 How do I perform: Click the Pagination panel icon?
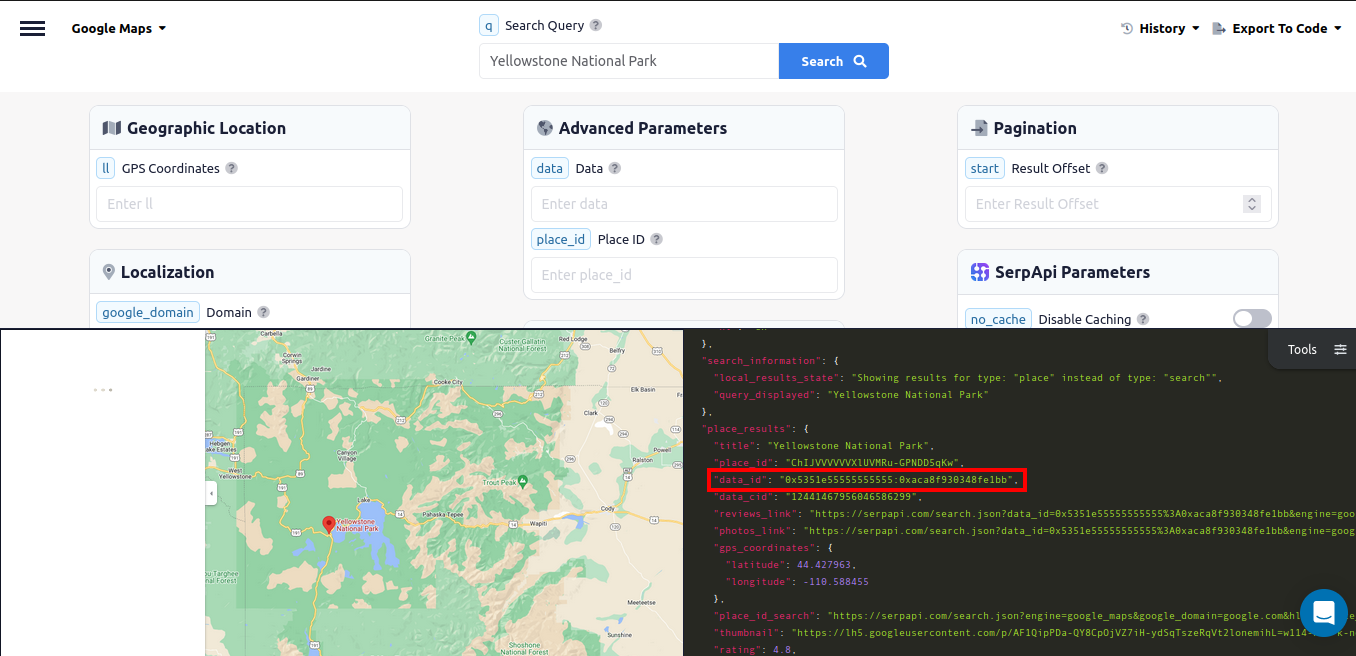[x=979, y=128]
